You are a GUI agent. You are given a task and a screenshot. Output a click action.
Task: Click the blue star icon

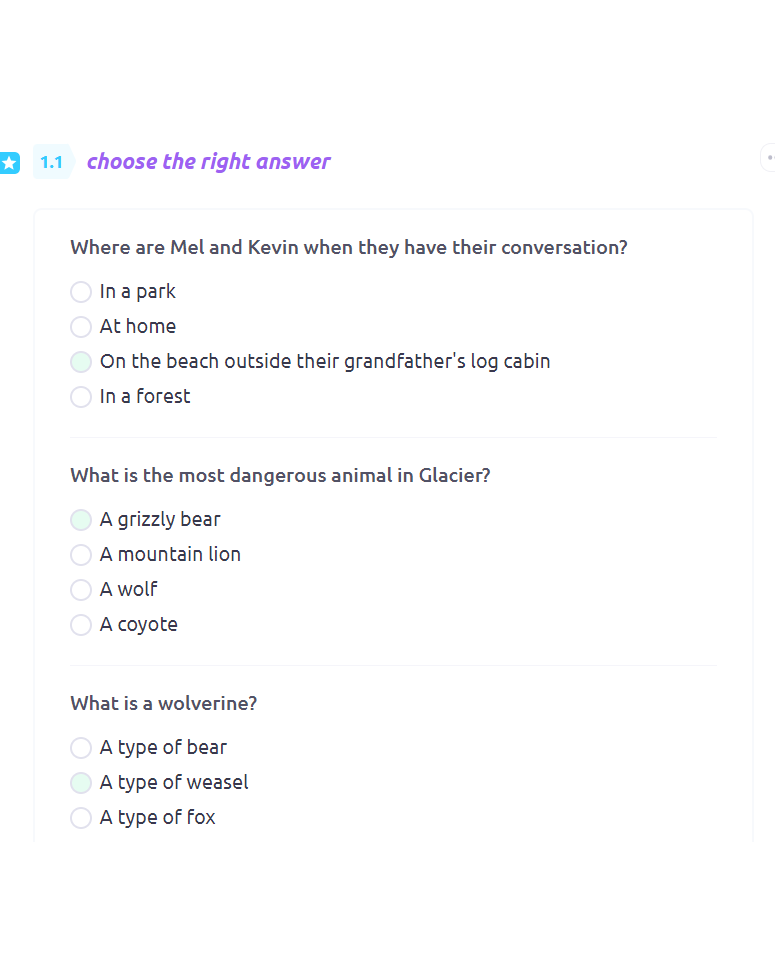9,163
